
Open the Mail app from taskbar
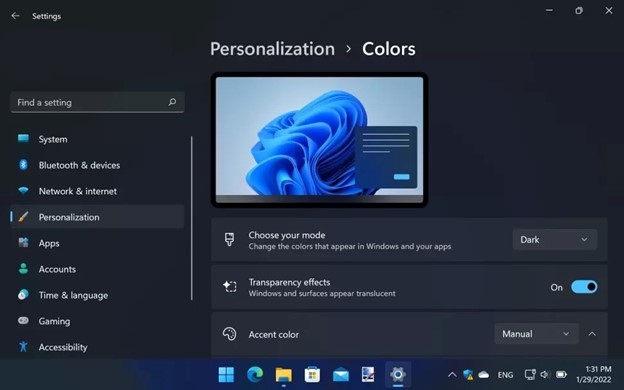341,374
